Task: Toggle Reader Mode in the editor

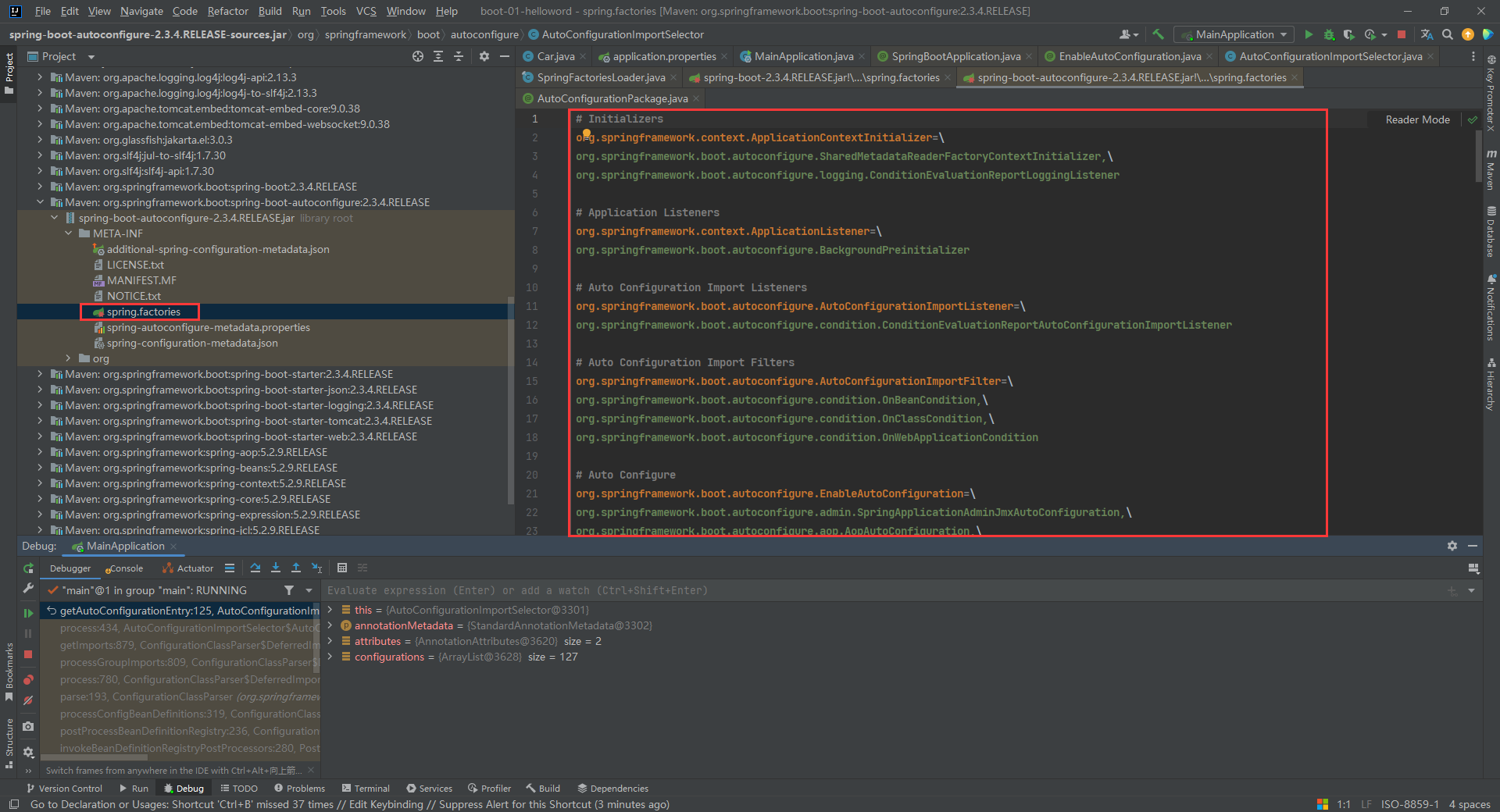Action: [1417, 119]
